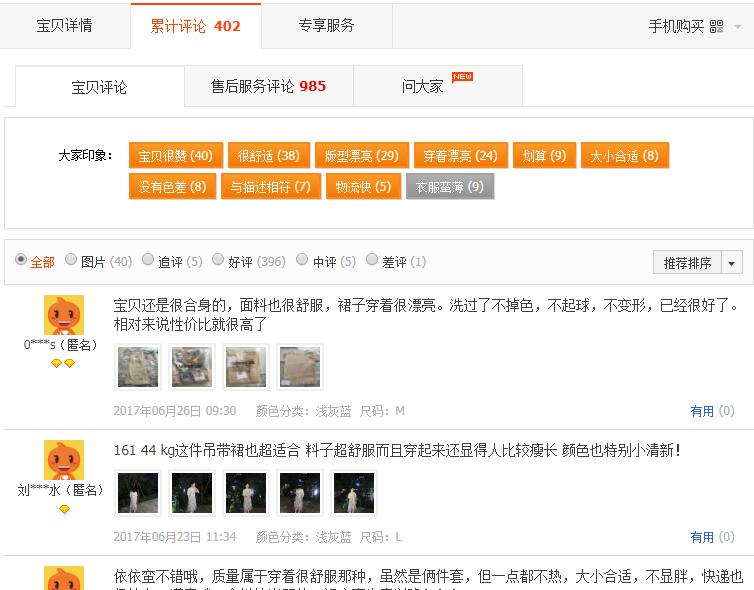Switch to the 宝贝详情 tab
The width and height of the screenshot is (754, 590).
(x=64, y=25)
